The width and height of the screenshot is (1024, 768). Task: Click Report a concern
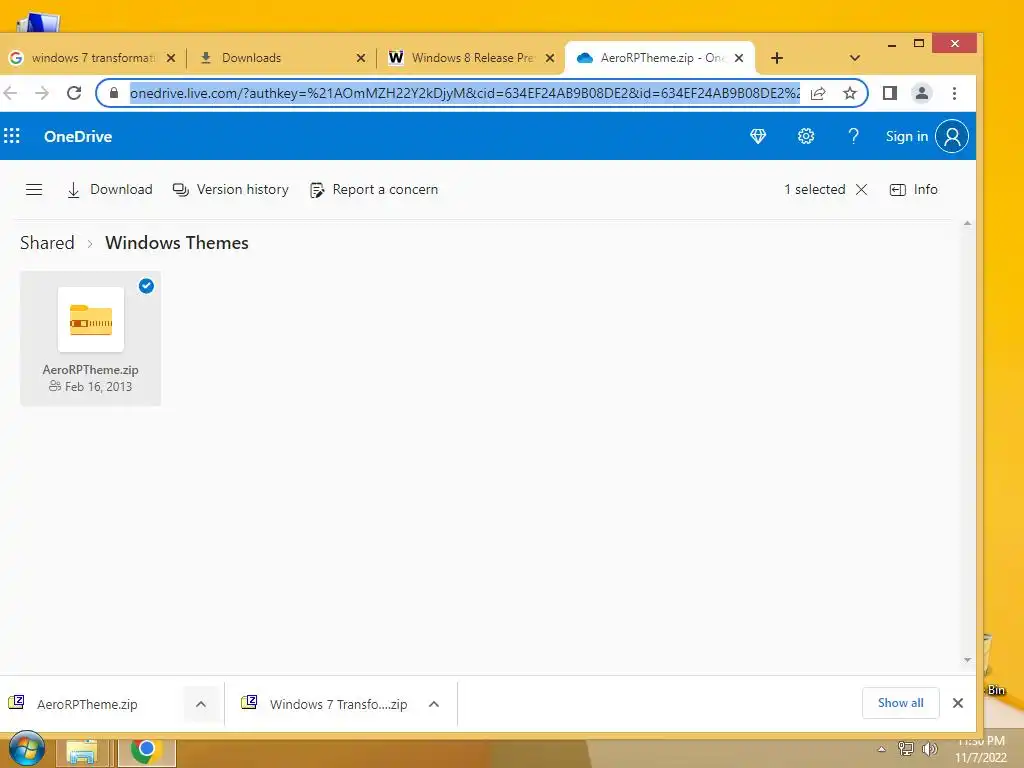pyautogui.click(x=374, y=189)
